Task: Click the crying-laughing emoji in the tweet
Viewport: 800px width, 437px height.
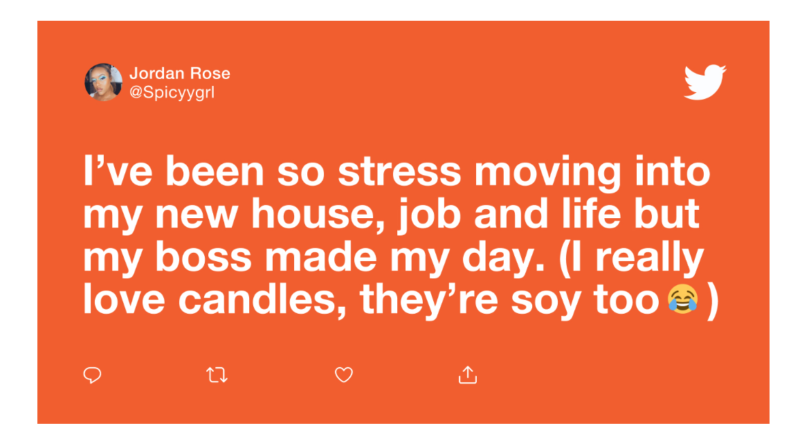Action: tap(683, 299)
